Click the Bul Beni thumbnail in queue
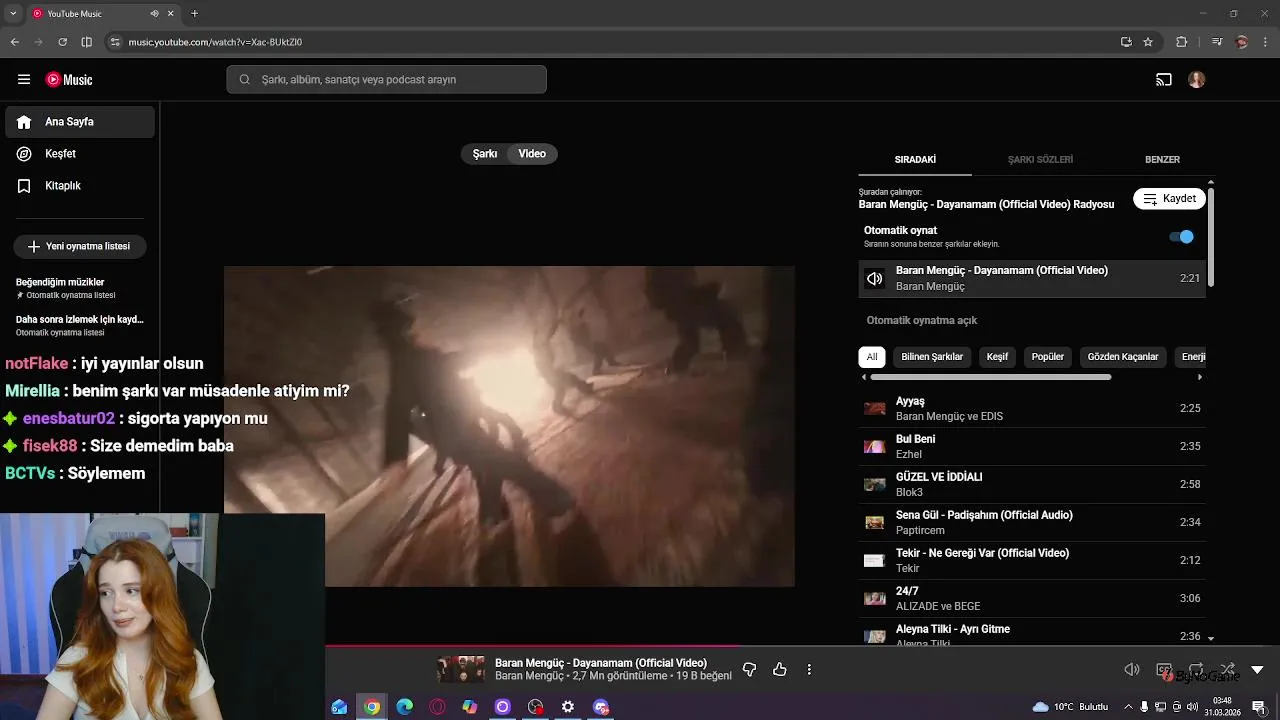The height and width of the screenshot is (720, 1280). point(875,446)
